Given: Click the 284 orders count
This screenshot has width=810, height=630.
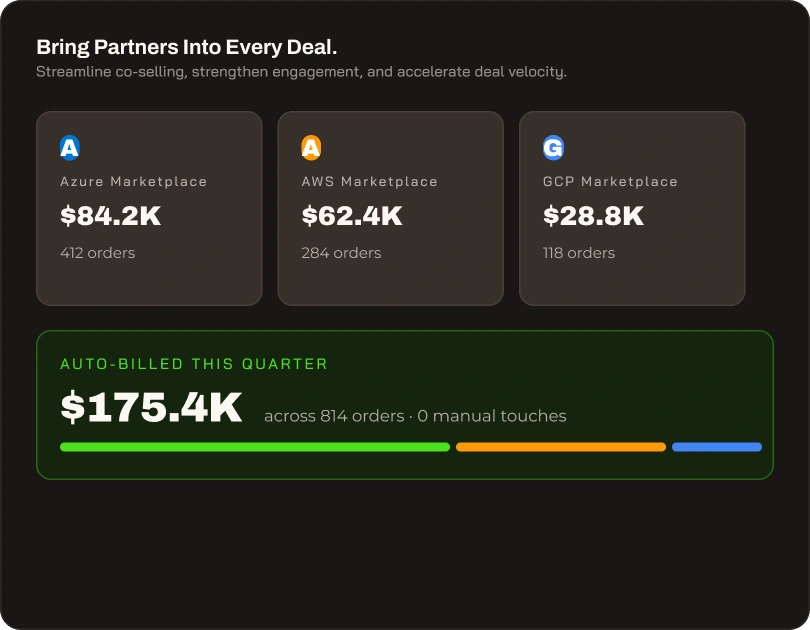Looking at the screenshot, I should (x=341, y=253).
